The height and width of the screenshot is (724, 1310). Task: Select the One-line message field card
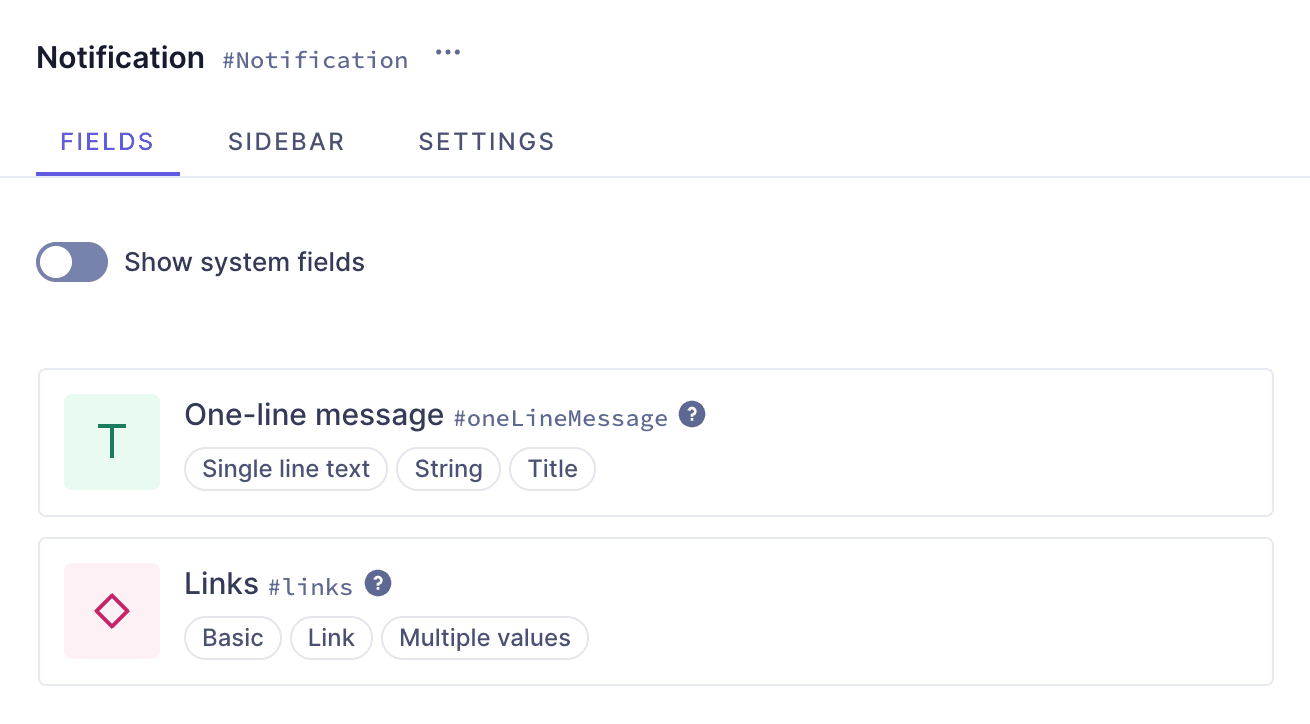coord(900,442)
